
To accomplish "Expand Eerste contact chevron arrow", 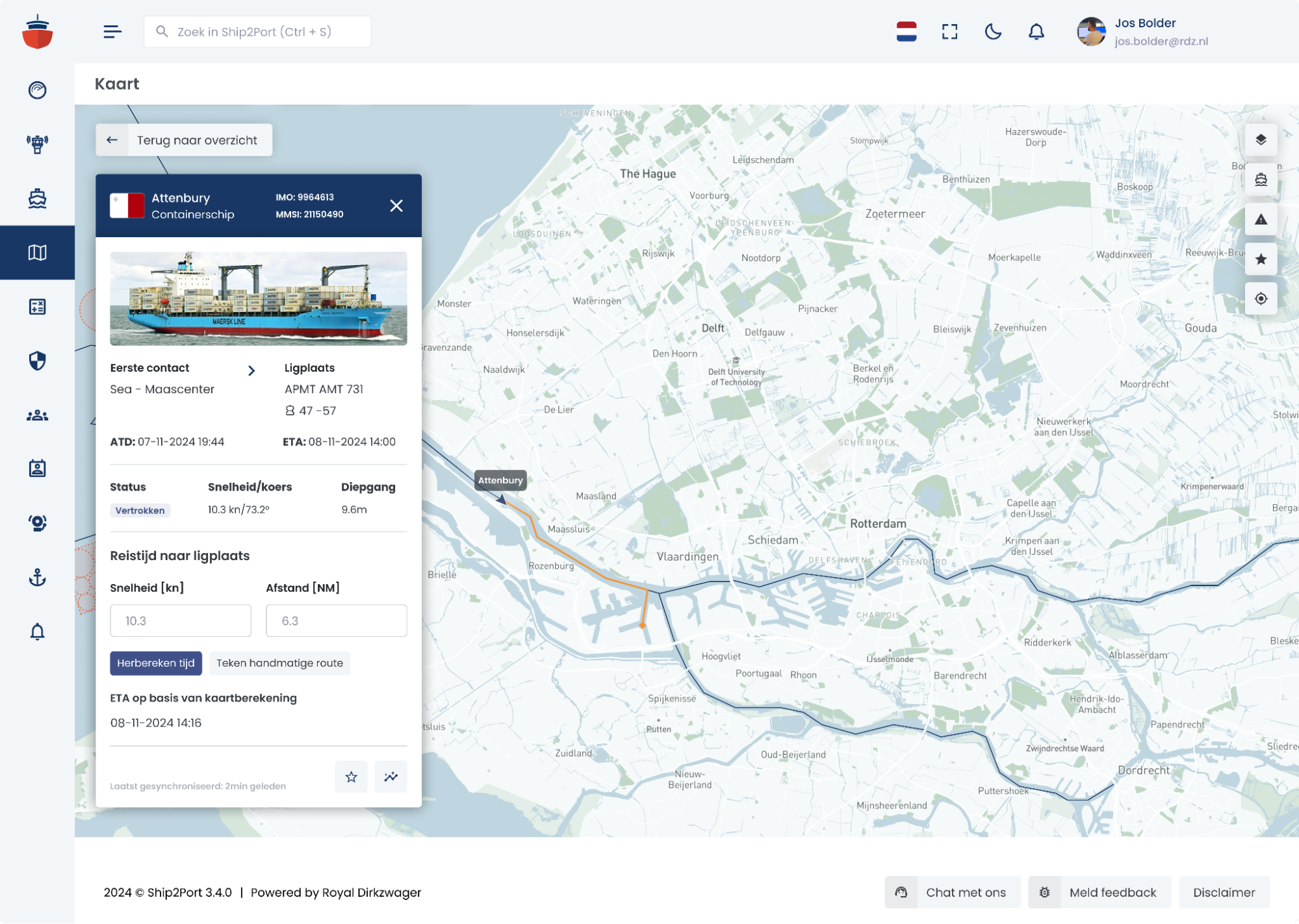I will pos(251,370).
